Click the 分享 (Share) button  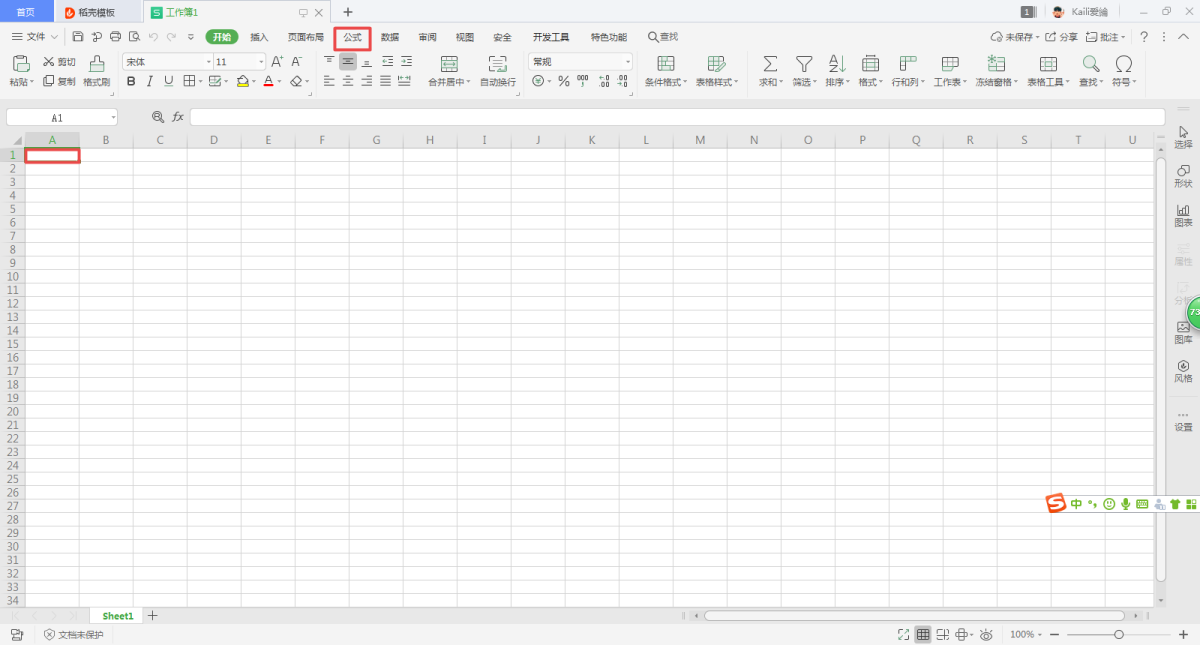tap(1062, 37)
